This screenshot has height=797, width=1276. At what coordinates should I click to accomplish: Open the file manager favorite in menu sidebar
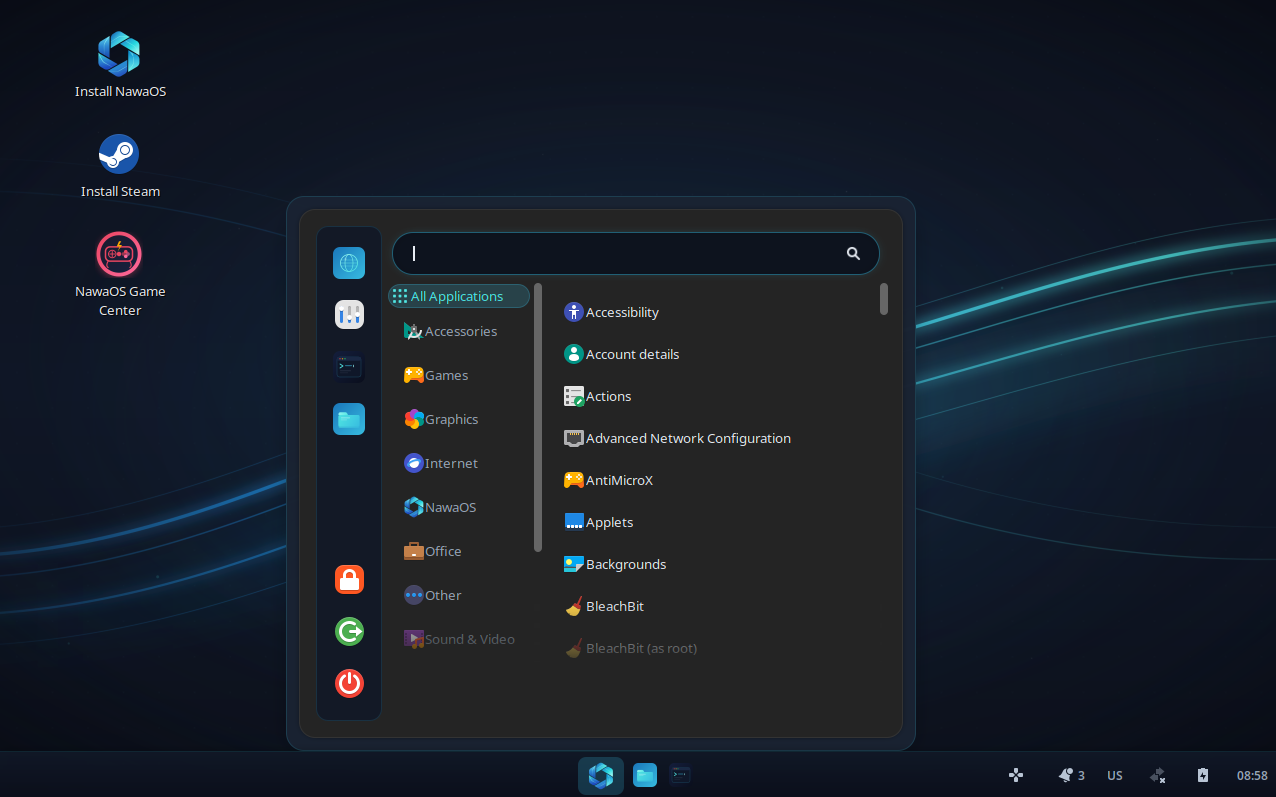click(x=349, y=419)
